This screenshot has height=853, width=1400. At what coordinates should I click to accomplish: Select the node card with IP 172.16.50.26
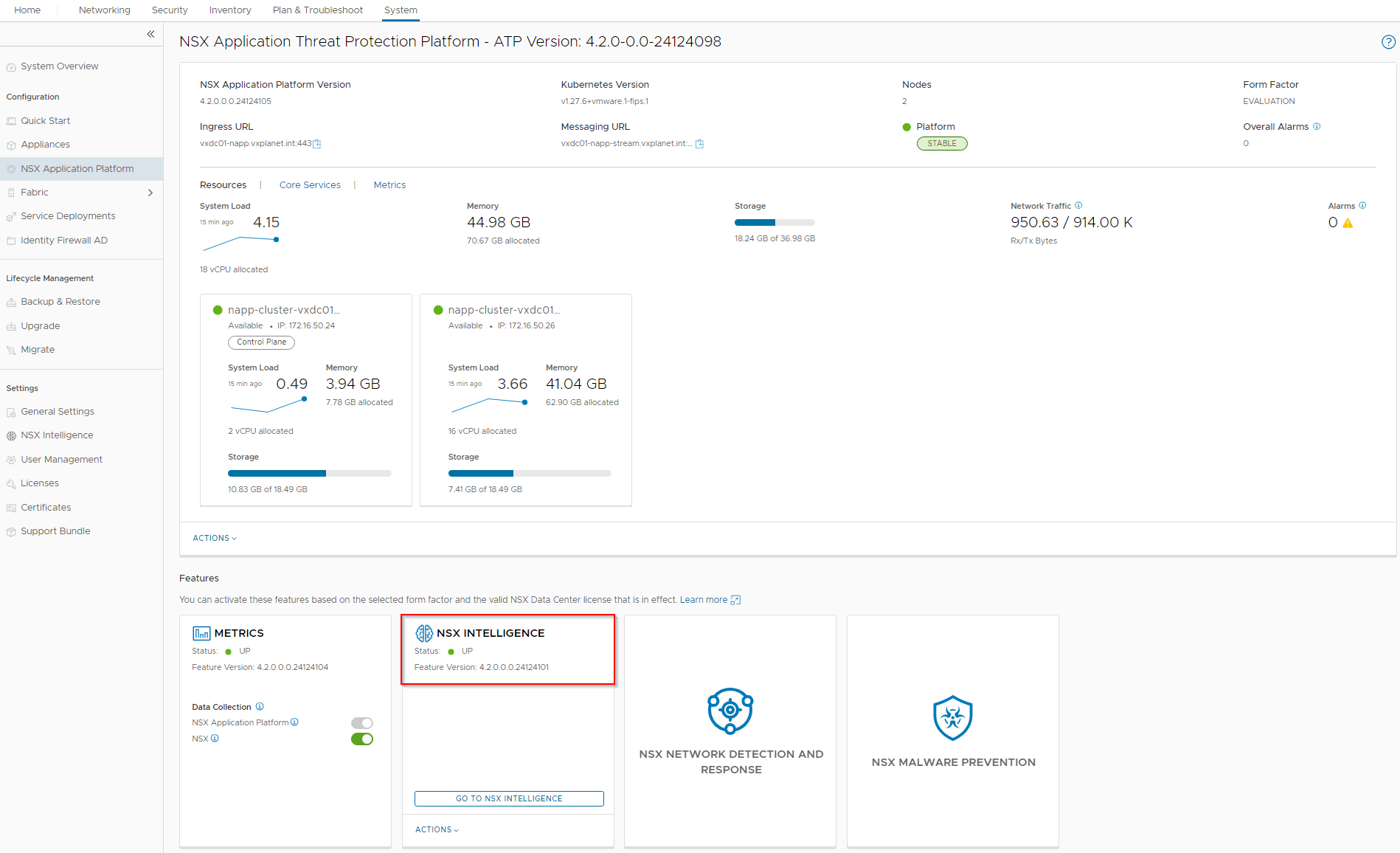pos(526,400)
